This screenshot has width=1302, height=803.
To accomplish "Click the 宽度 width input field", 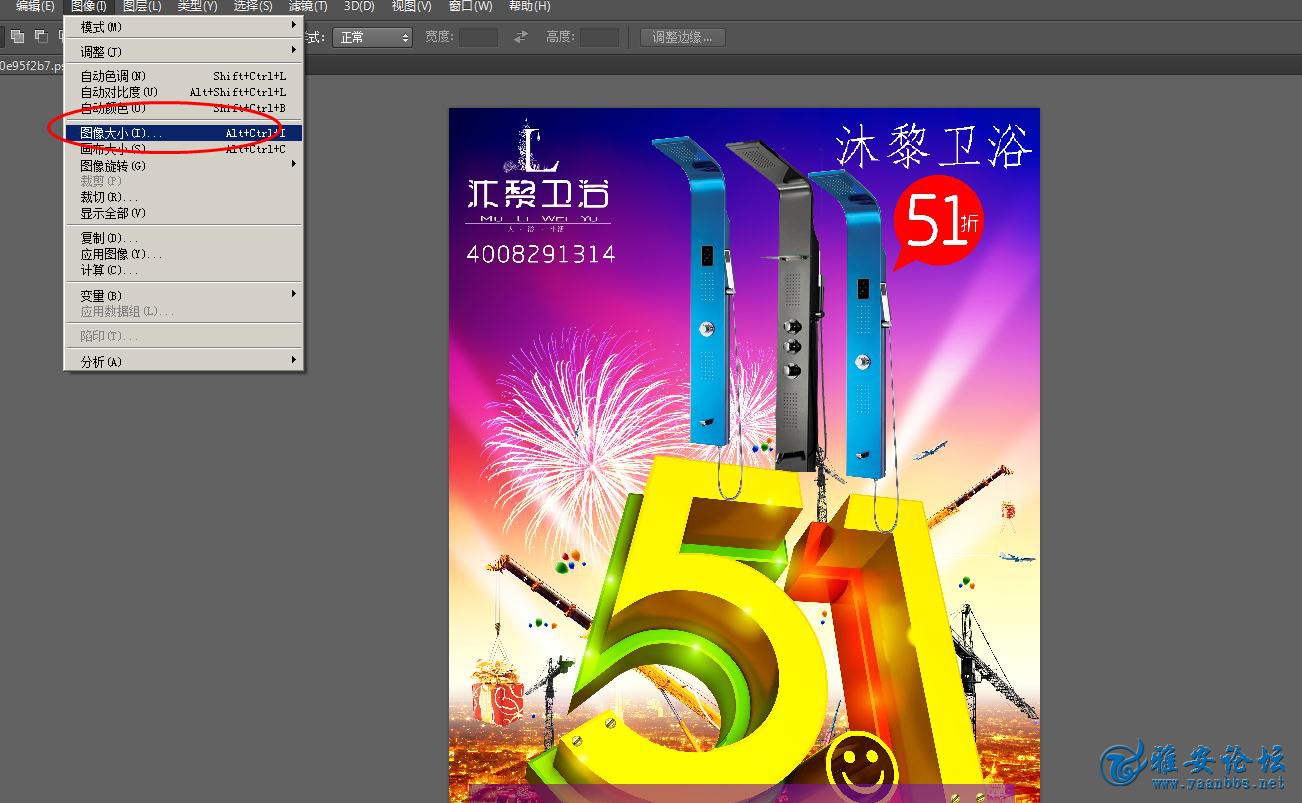I will click(478, 37).
